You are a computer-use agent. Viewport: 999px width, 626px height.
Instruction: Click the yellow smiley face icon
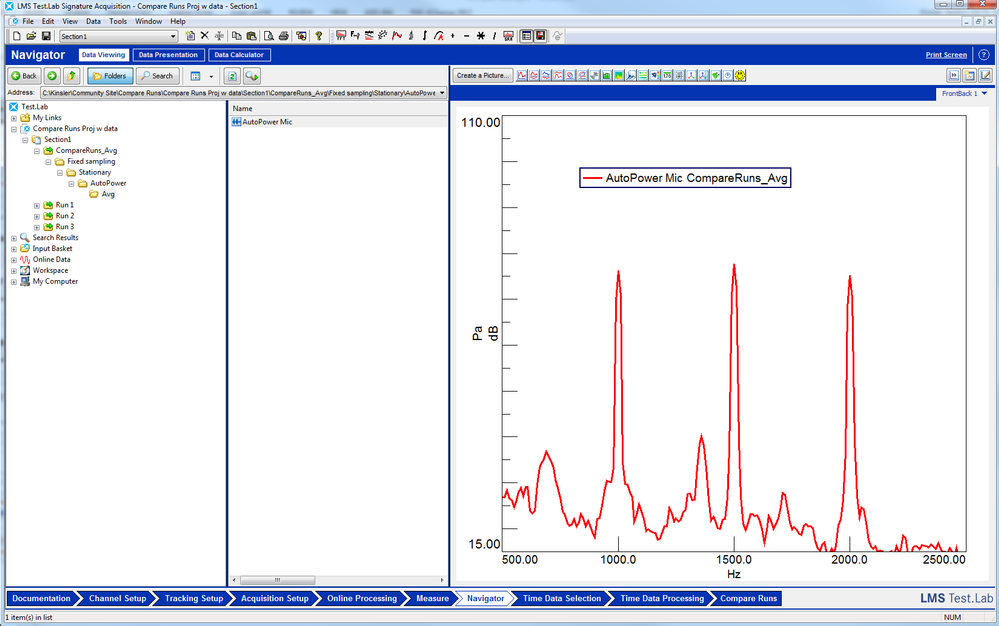[x=740, y=75]
